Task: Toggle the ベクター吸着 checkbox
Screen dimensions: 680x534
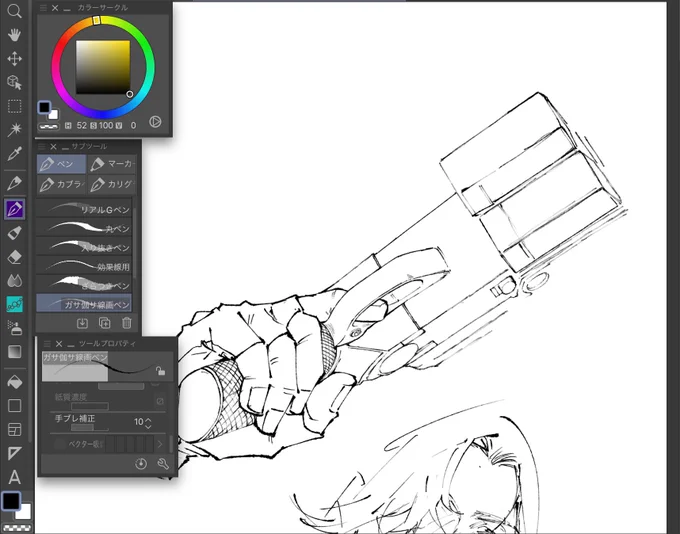Action: pyautogui.click(x=59, y=444)
